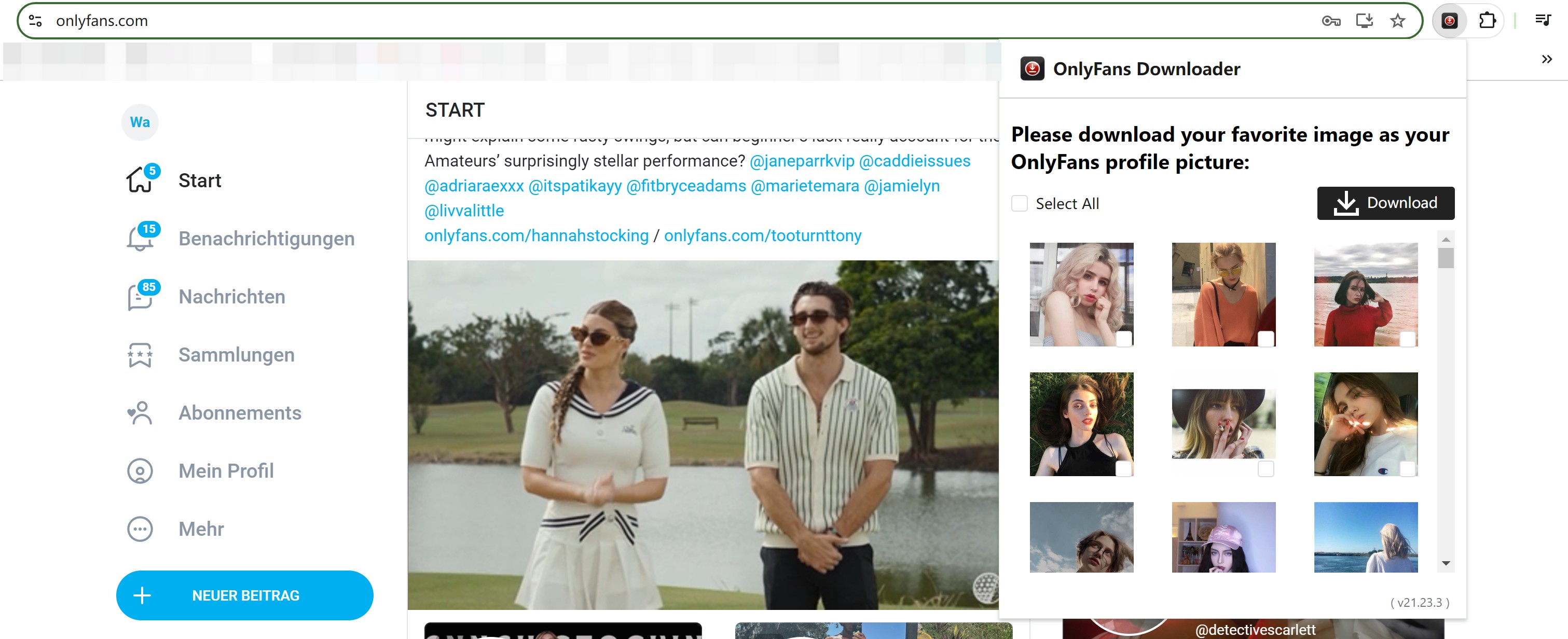This screenshot has width=1568, height=639.
Task: Open the @marietemara mention link
Action: tap(805, 186)
